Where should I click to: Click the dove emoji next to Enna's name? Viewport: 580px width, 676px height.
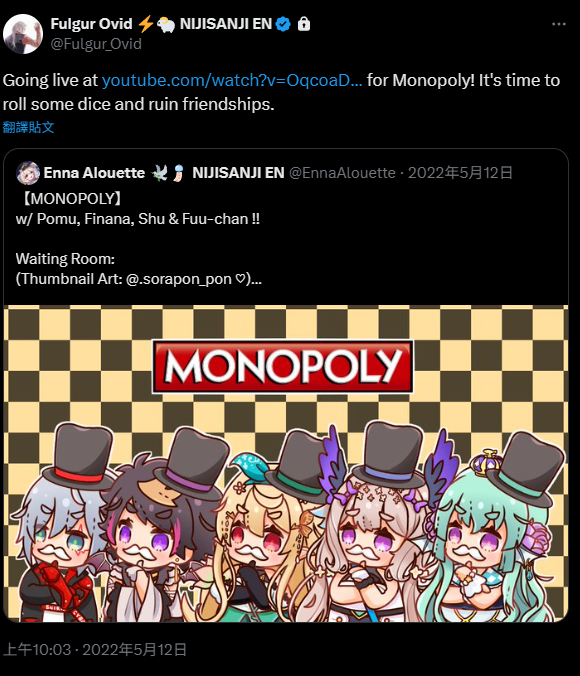coord(159,173)
